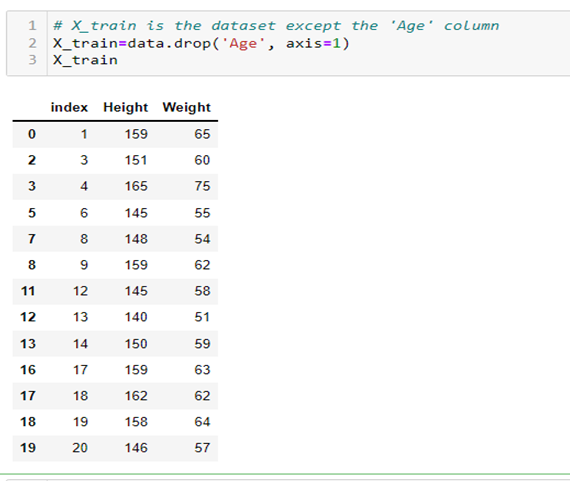Click row label 12 in the table
Viewport: 570px width, 483px height.
tap(28, 317)
